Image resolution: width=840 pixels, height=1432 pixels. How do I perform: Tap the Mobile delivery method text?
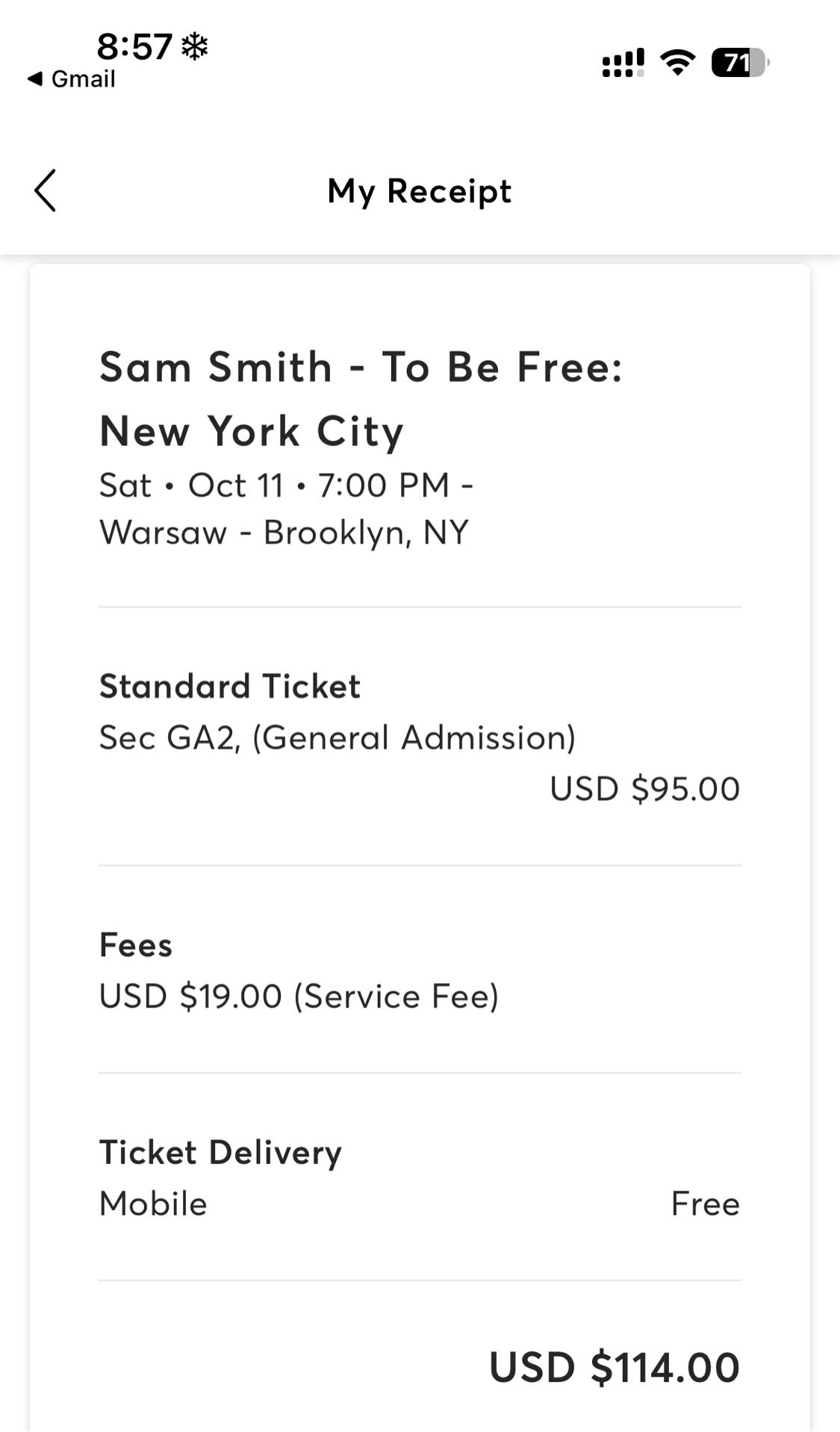153,1203
